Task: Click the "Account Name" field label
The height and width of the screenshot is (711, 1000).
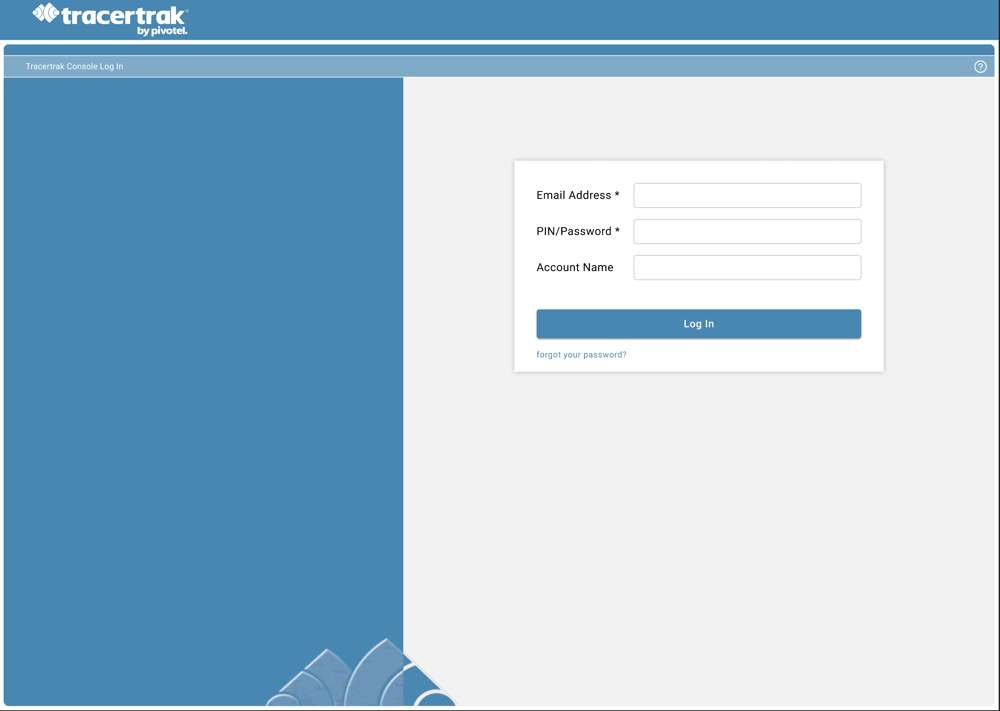Action: coord(575,267)
